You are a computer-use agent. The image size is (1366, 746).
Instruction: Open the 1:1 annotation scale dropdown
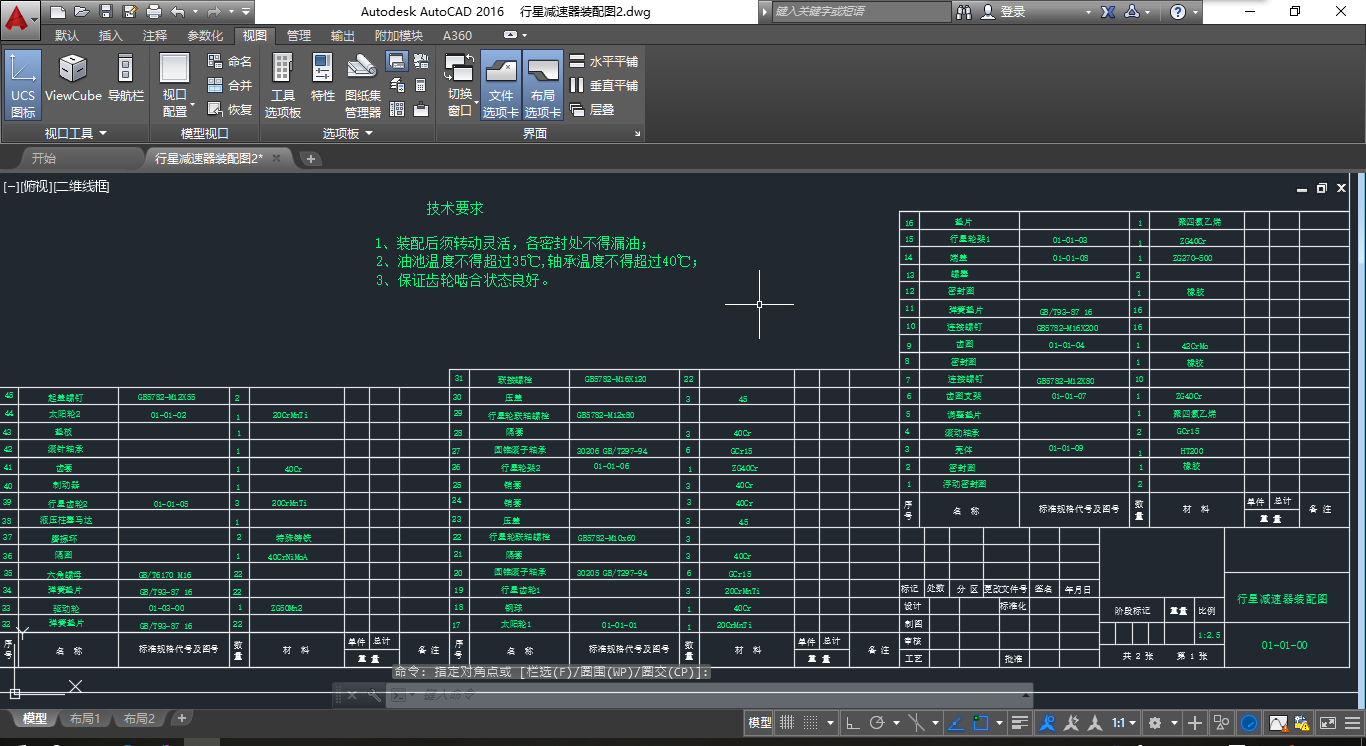point(1123,723)
